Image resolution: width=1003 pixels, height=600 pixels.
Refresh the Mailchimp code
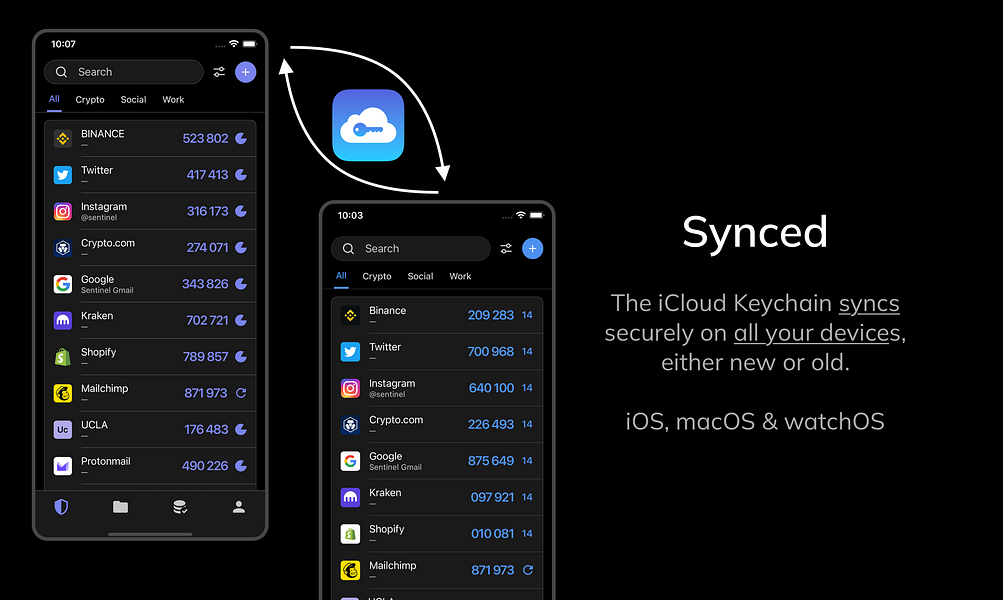(x=240, y=393)
